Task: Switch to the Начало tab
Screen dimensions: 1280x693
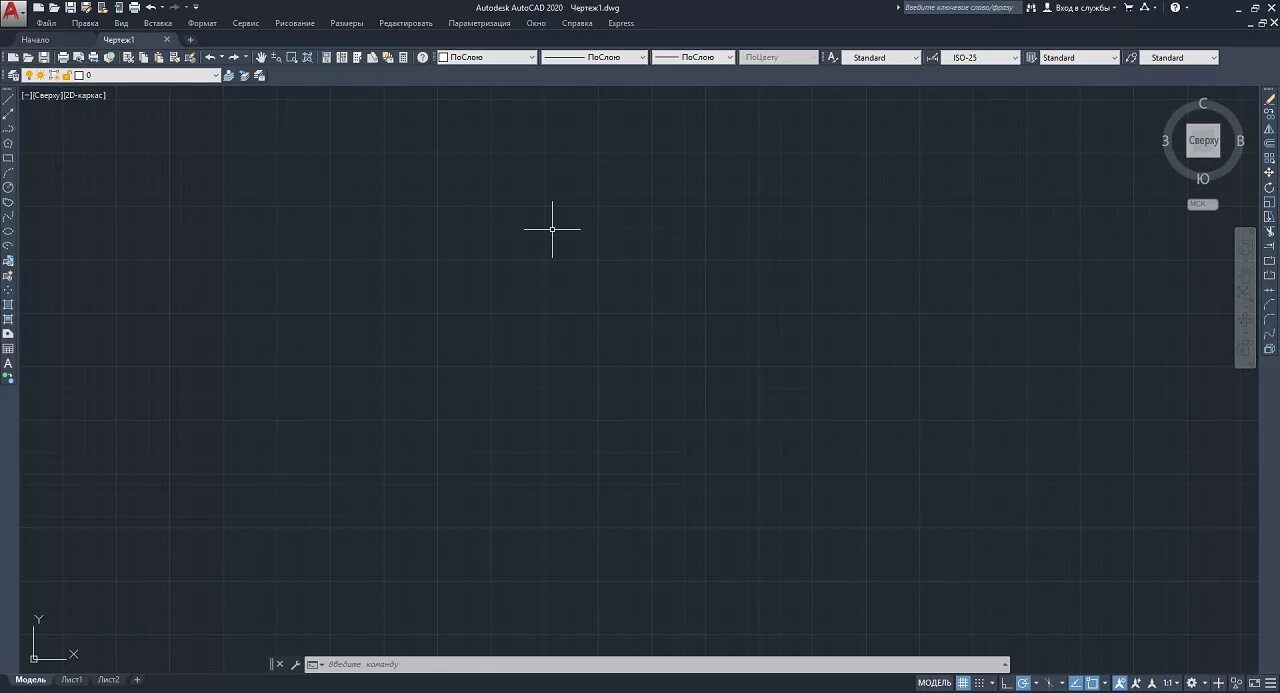Action: point(35,40)
